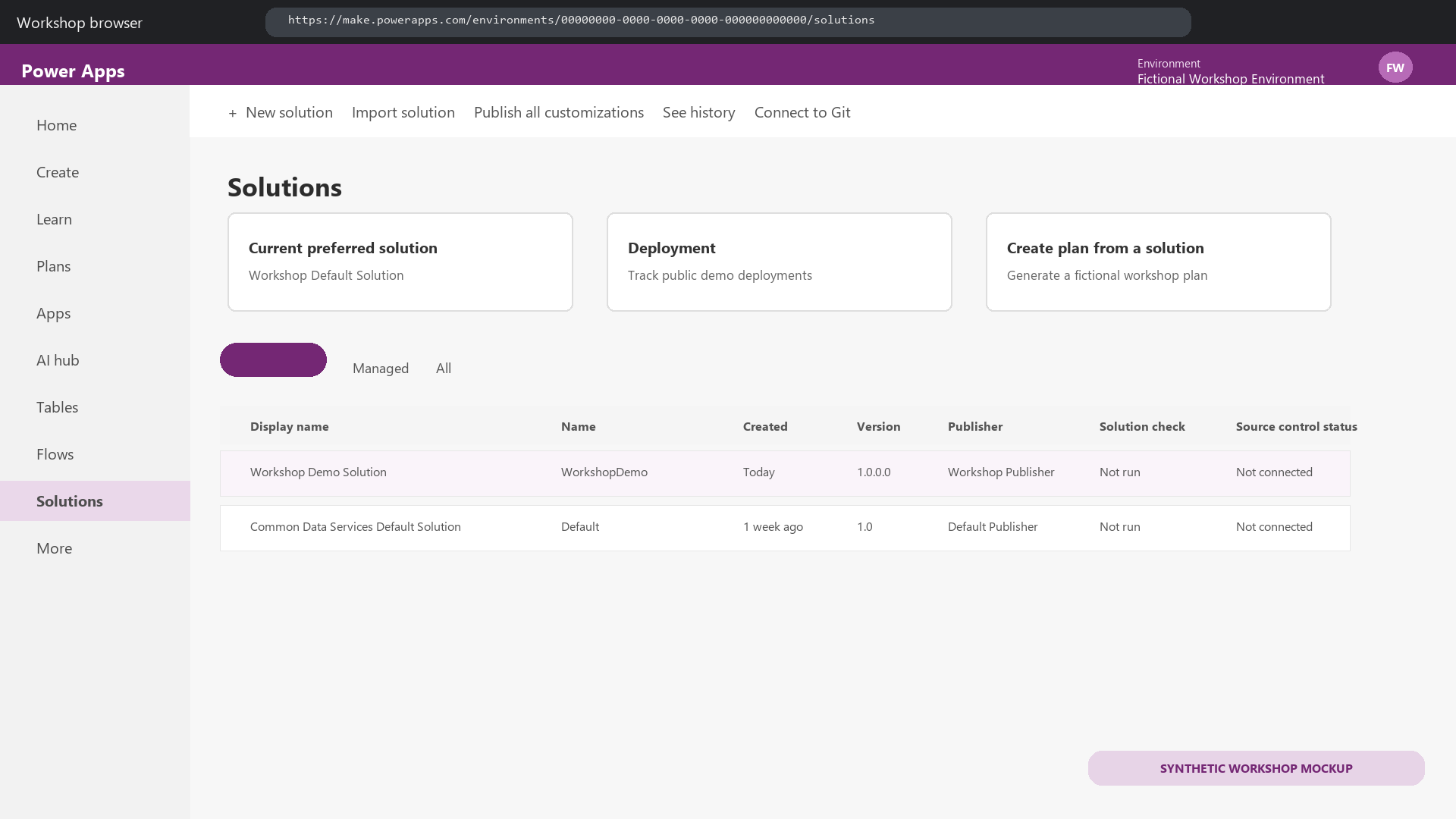Switch to the All tab
This screenshot has width=1456, height=819.
click(x=444, y=369)
